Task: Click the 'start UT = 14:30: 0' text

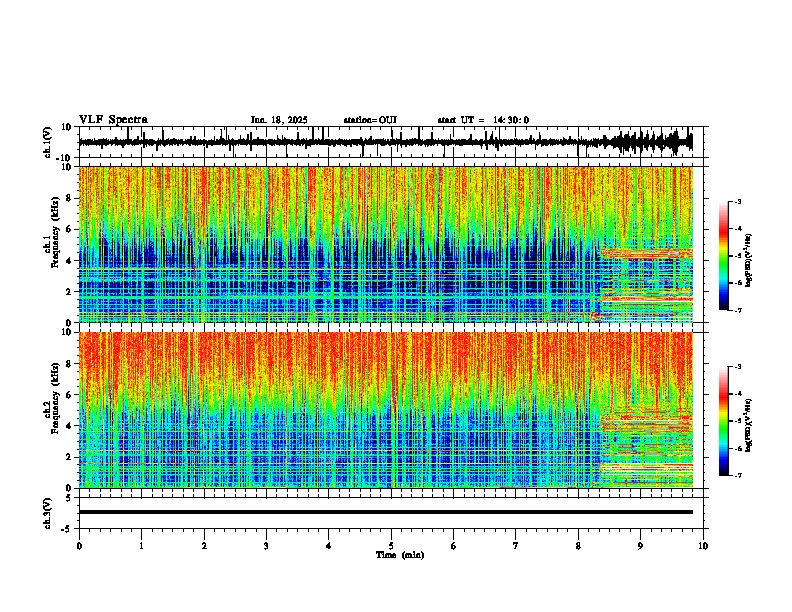Action: point(483,120)
